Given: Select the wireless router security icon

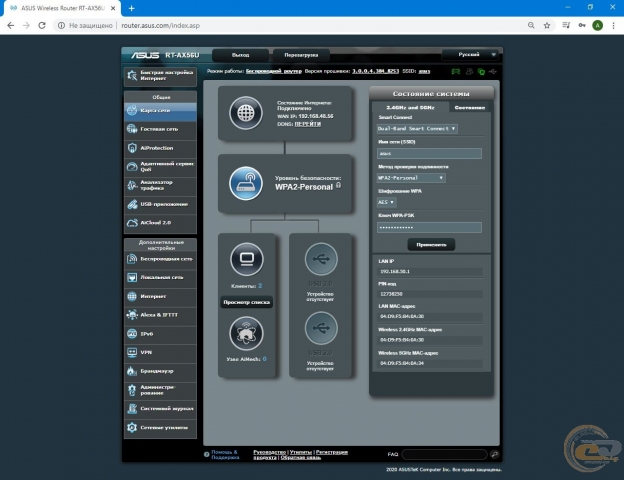Looking at the screenshot, I should pyautogui.click(x=246, y=183).
